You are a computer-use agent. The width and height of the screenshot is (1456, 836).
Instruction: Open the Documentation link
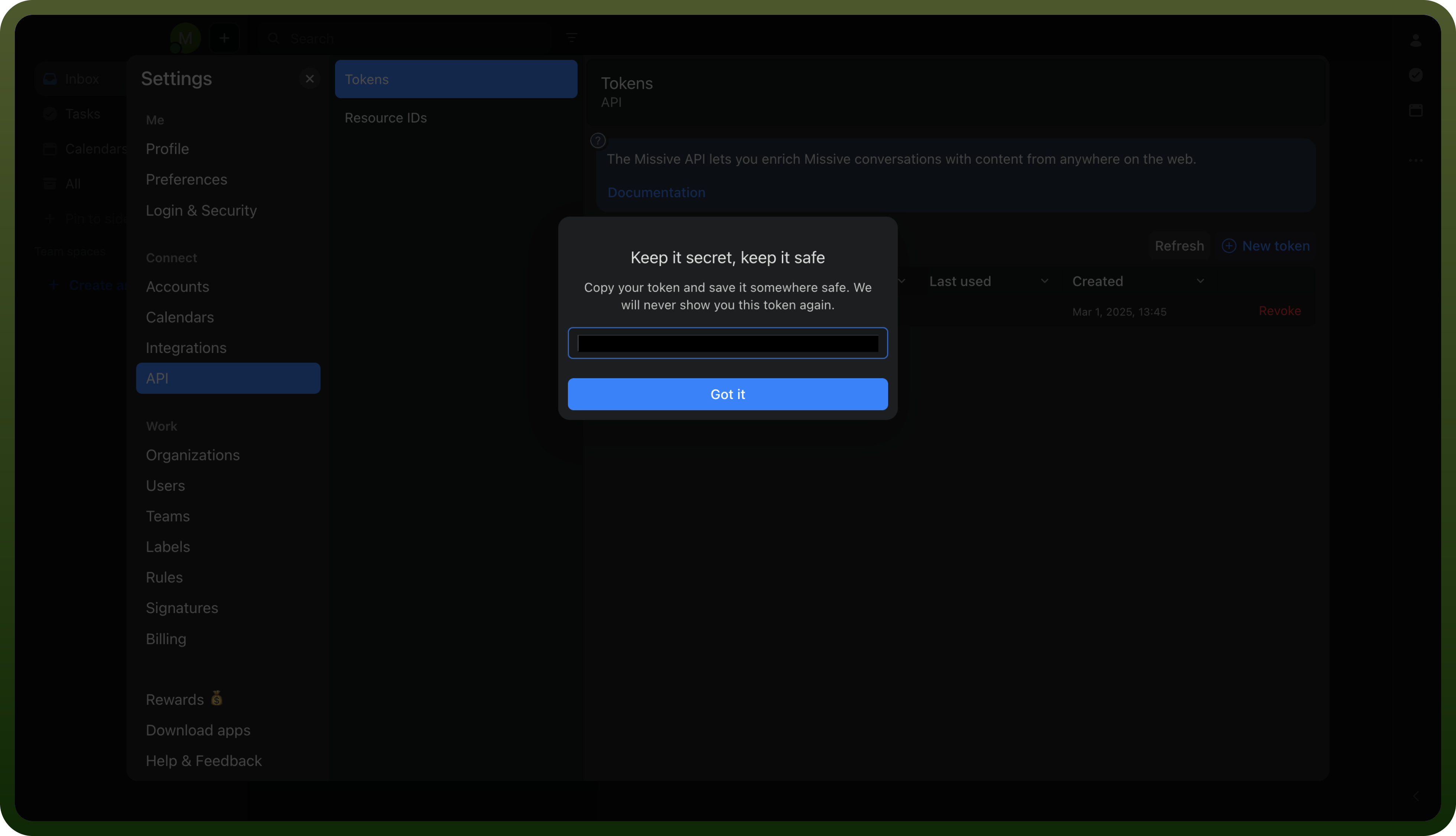(656, 192)
